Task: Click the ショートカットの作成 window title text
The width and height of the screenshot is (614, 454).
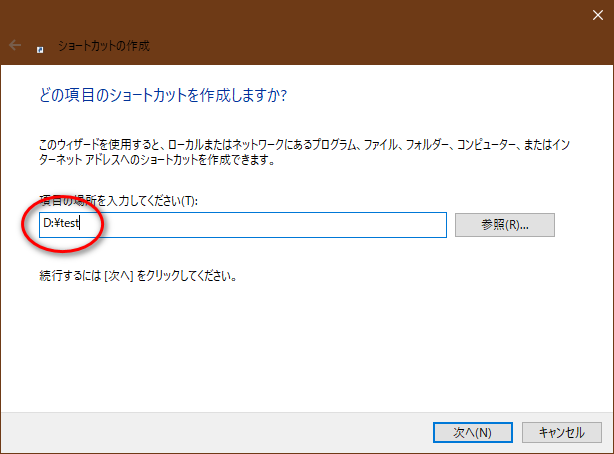Action: tap(104, 46)
